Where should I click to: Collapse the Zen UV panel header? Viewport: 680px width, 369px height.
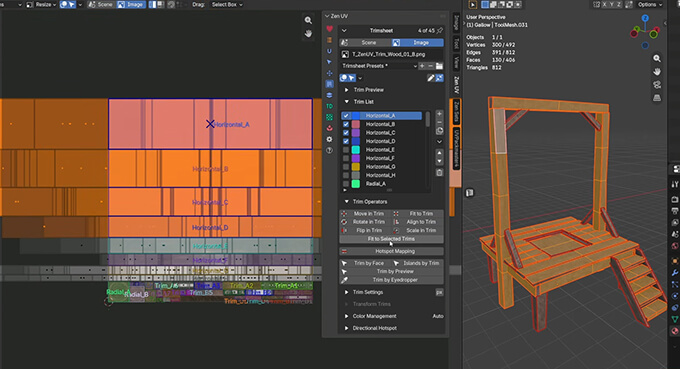point(327,16)
